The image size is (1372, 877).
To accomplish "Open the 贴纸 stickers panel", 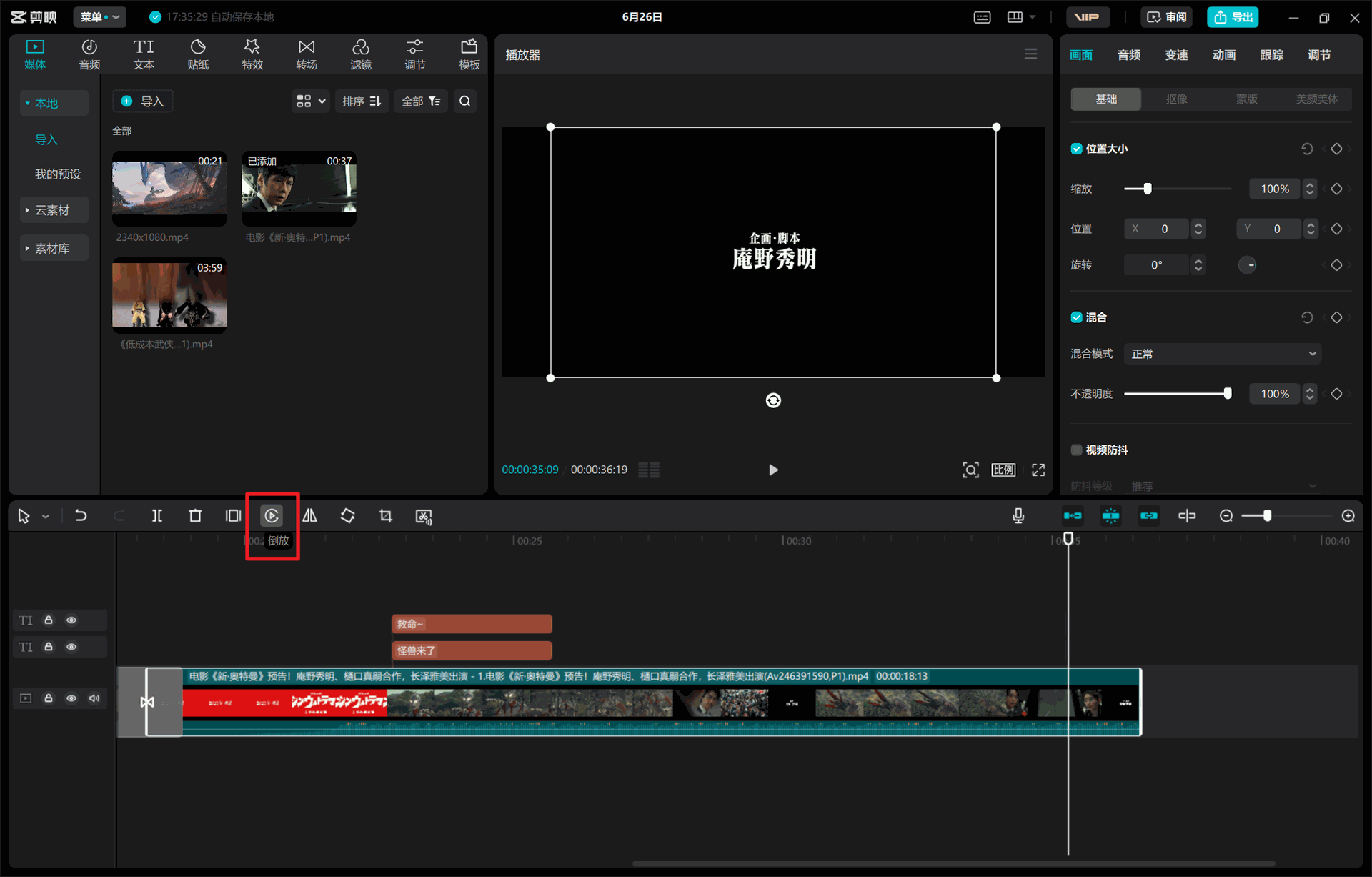I will [198, 55].
